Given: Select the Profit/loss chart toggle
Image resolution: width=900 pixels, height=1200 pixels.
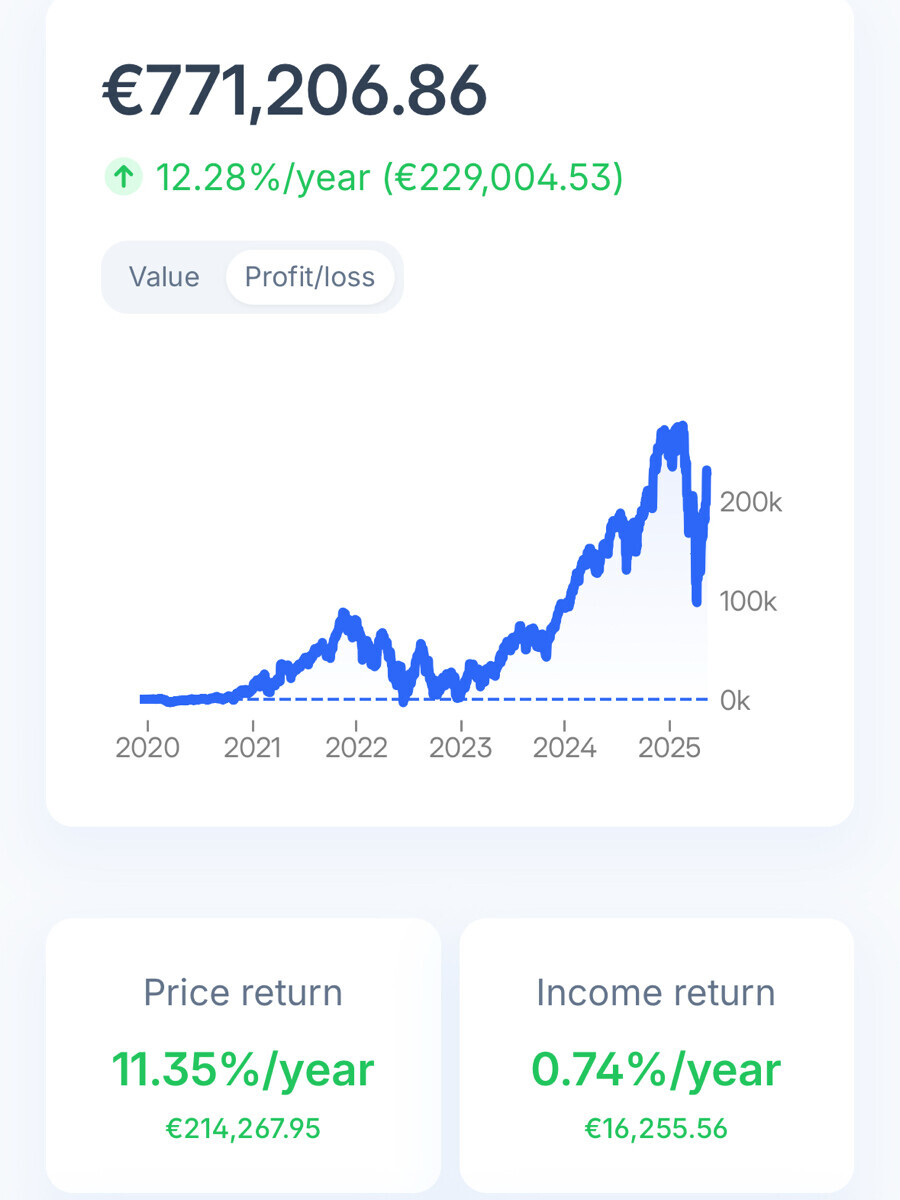Looking at the screenshot, I should (310, 277).
